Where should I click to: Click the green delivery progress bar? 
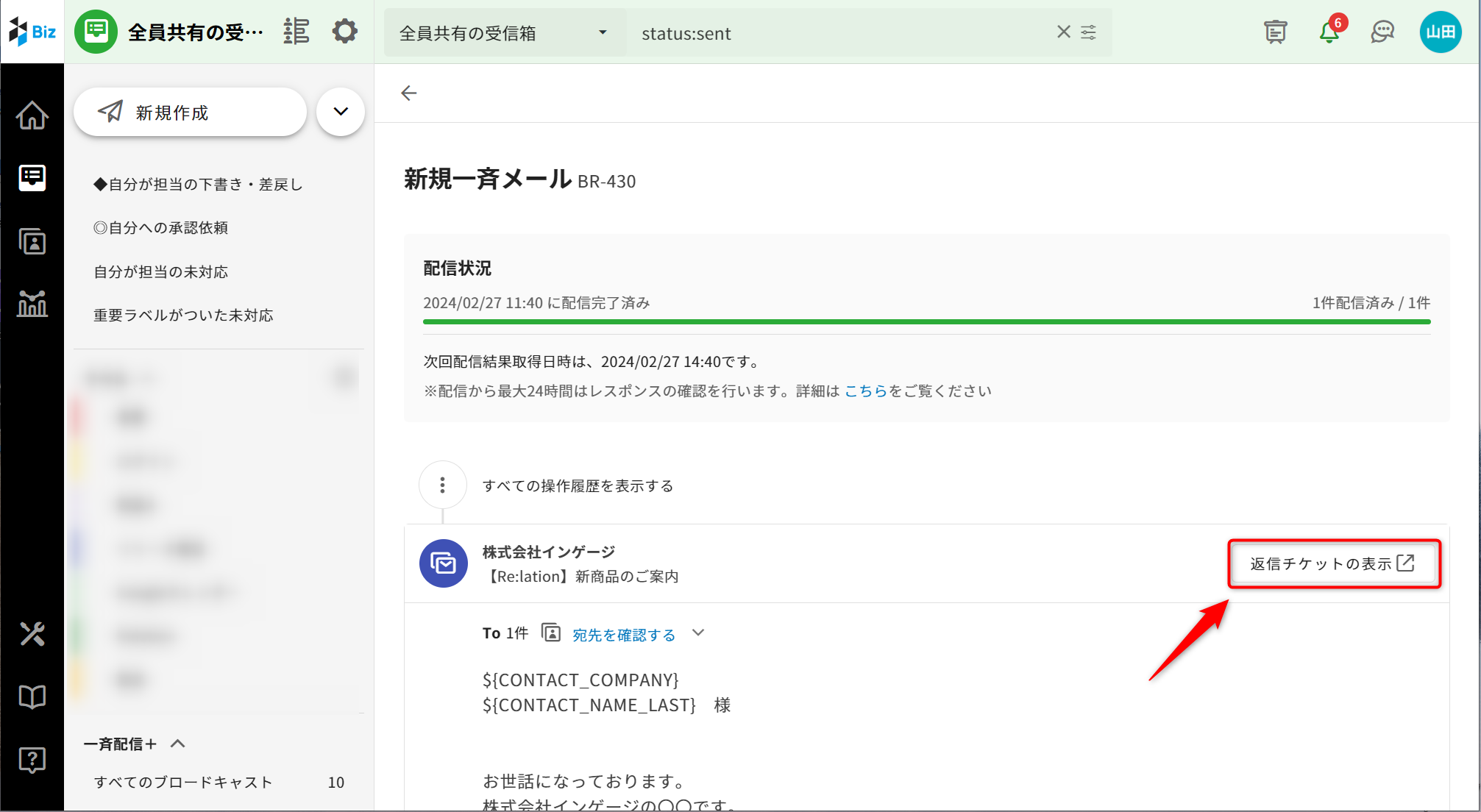pyautogui.click(x=926, y=321)
